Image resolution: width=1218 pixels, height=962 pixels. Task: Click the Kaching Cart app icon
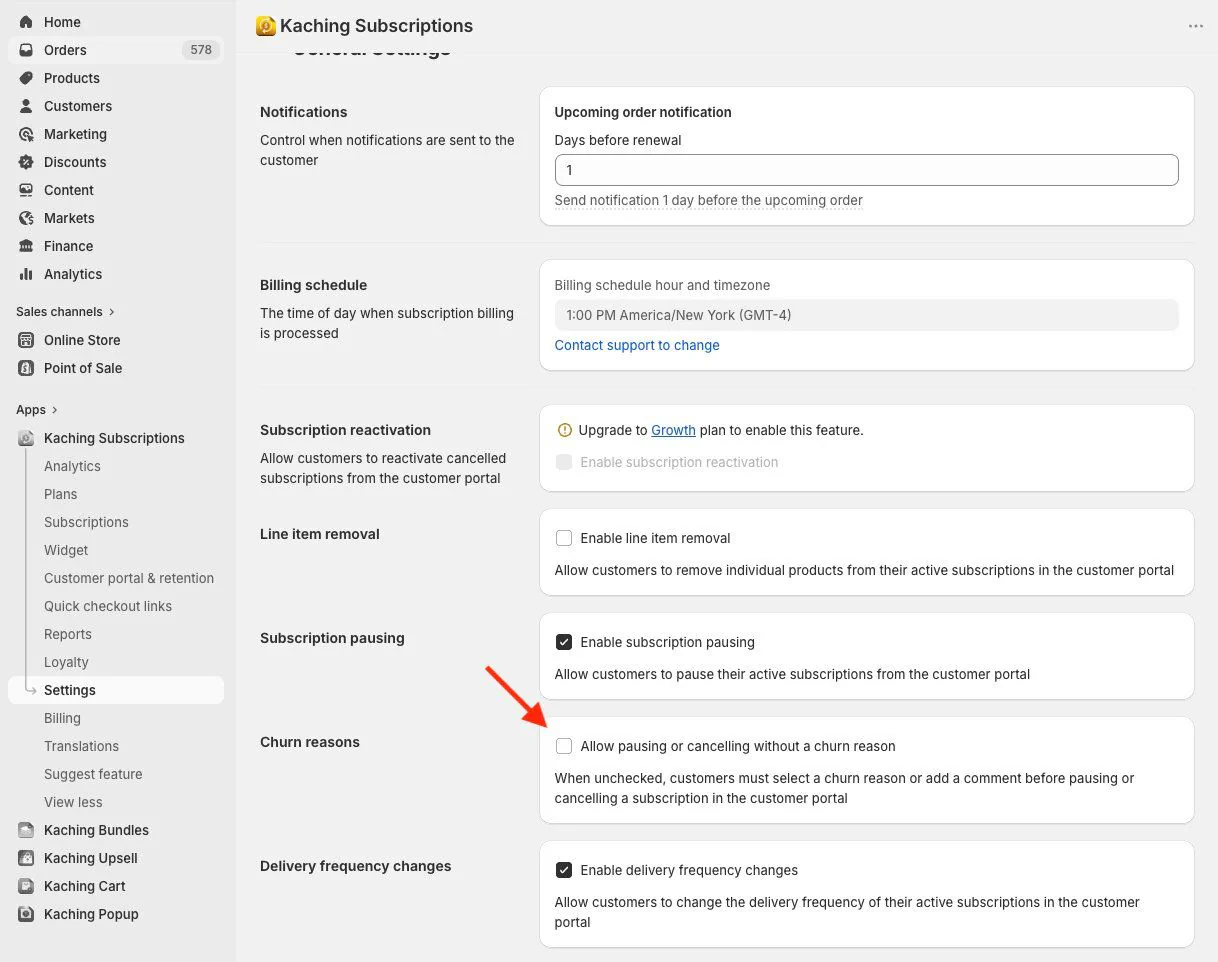26,886
